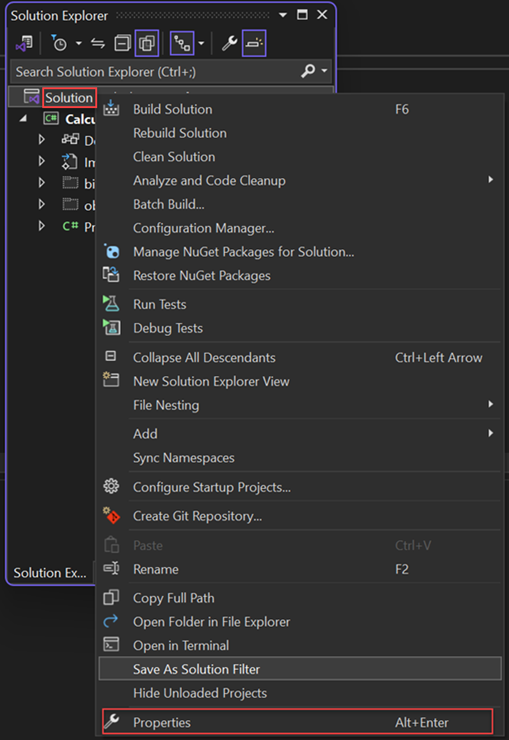Select the Solution node in tree
This screenshot has width=509, height=740.
pos(69,98)
